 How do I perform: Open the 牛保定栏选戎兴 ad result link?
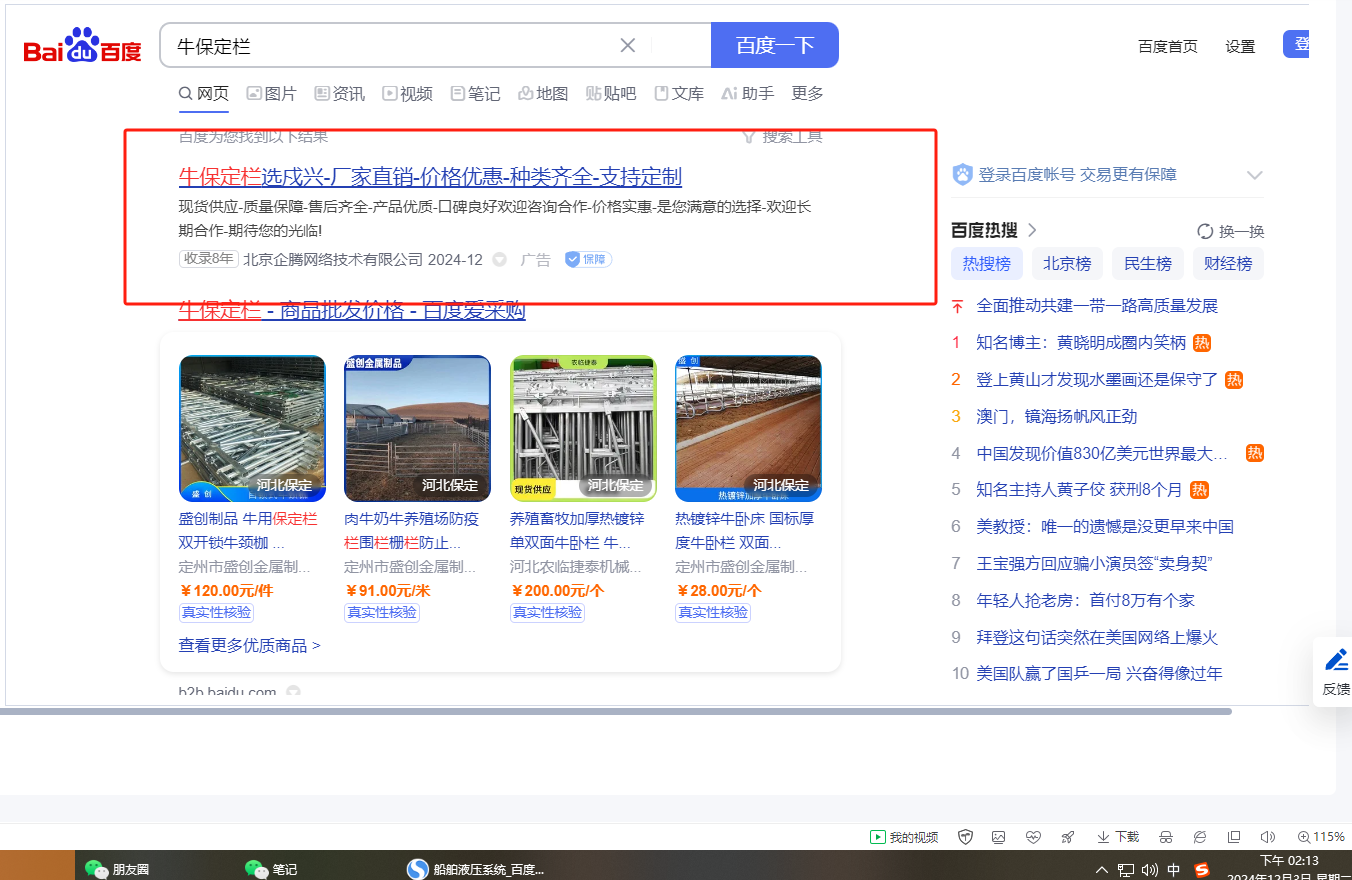430,177
